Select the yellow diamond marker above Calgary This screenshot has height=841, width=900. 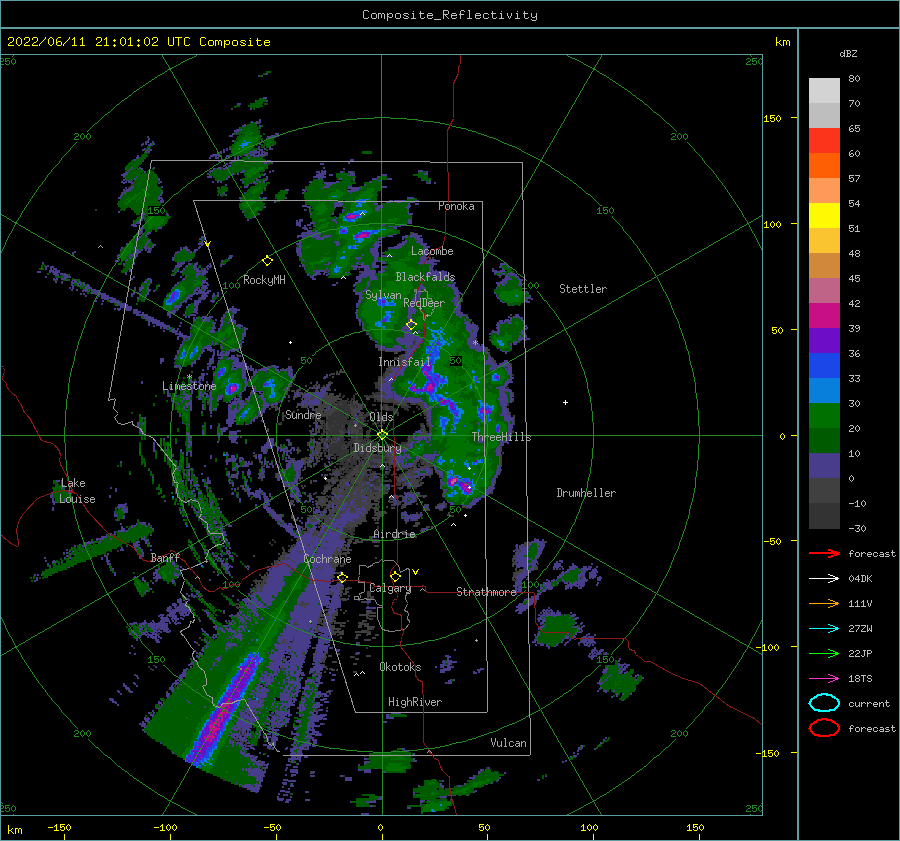click(x=395, y=576)
